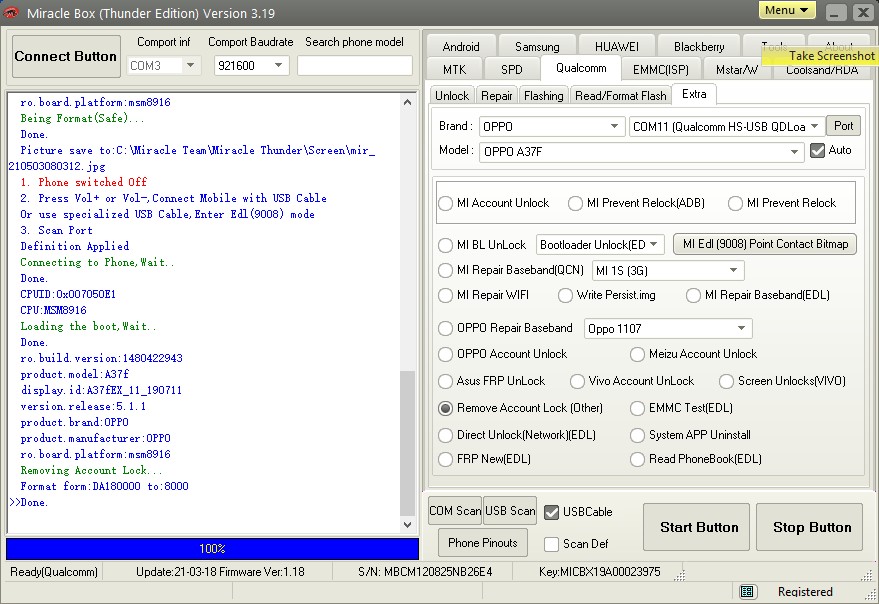Viewport: 879px width, 604px height.
Task: Select the Extra sub-tab
Action: tap(694, 94)
